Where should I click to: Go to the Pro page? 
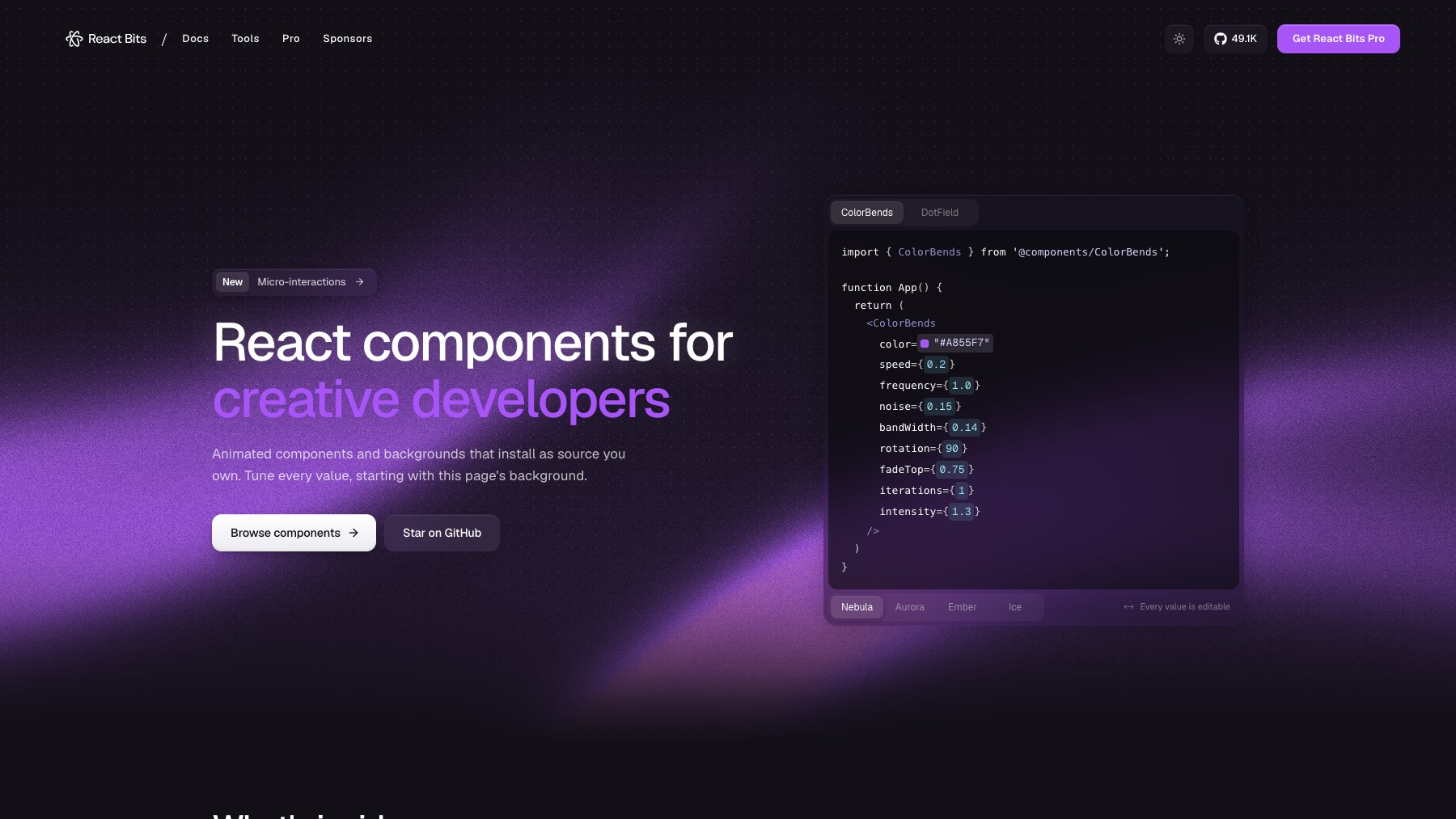291,39
